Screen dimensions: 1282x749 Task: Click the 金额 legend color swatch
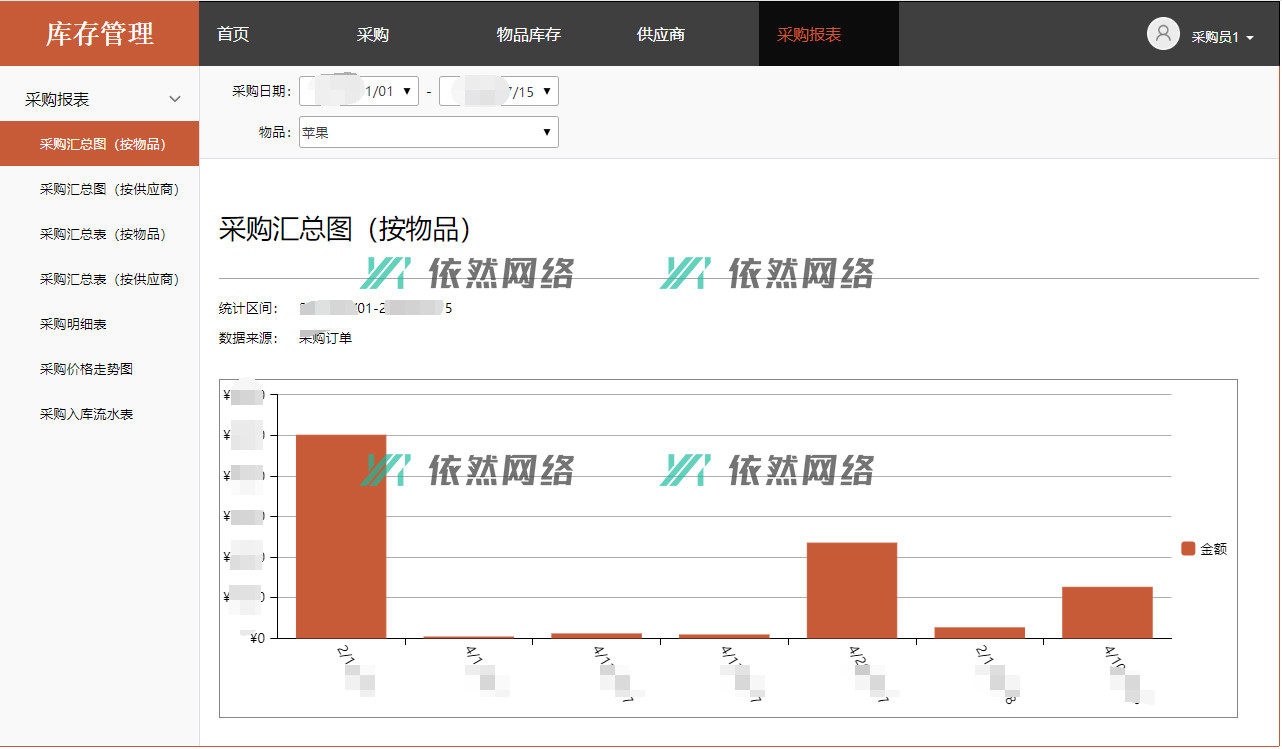(1188, 549)
